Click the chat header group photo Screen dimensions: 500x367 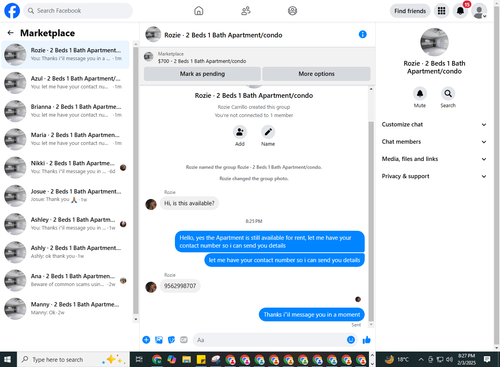(153, 34)
